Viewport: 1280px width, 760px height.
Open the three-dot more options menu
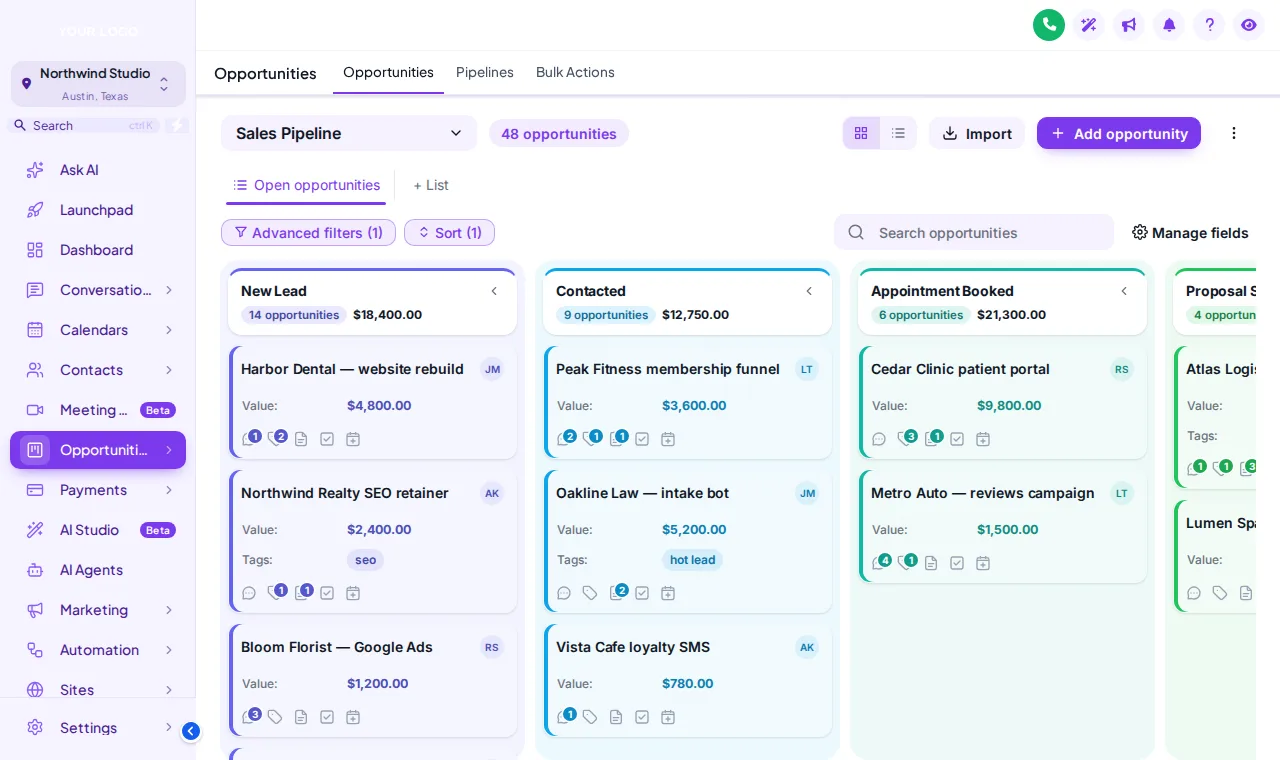pyautogui.click(x=1234, y=133)
